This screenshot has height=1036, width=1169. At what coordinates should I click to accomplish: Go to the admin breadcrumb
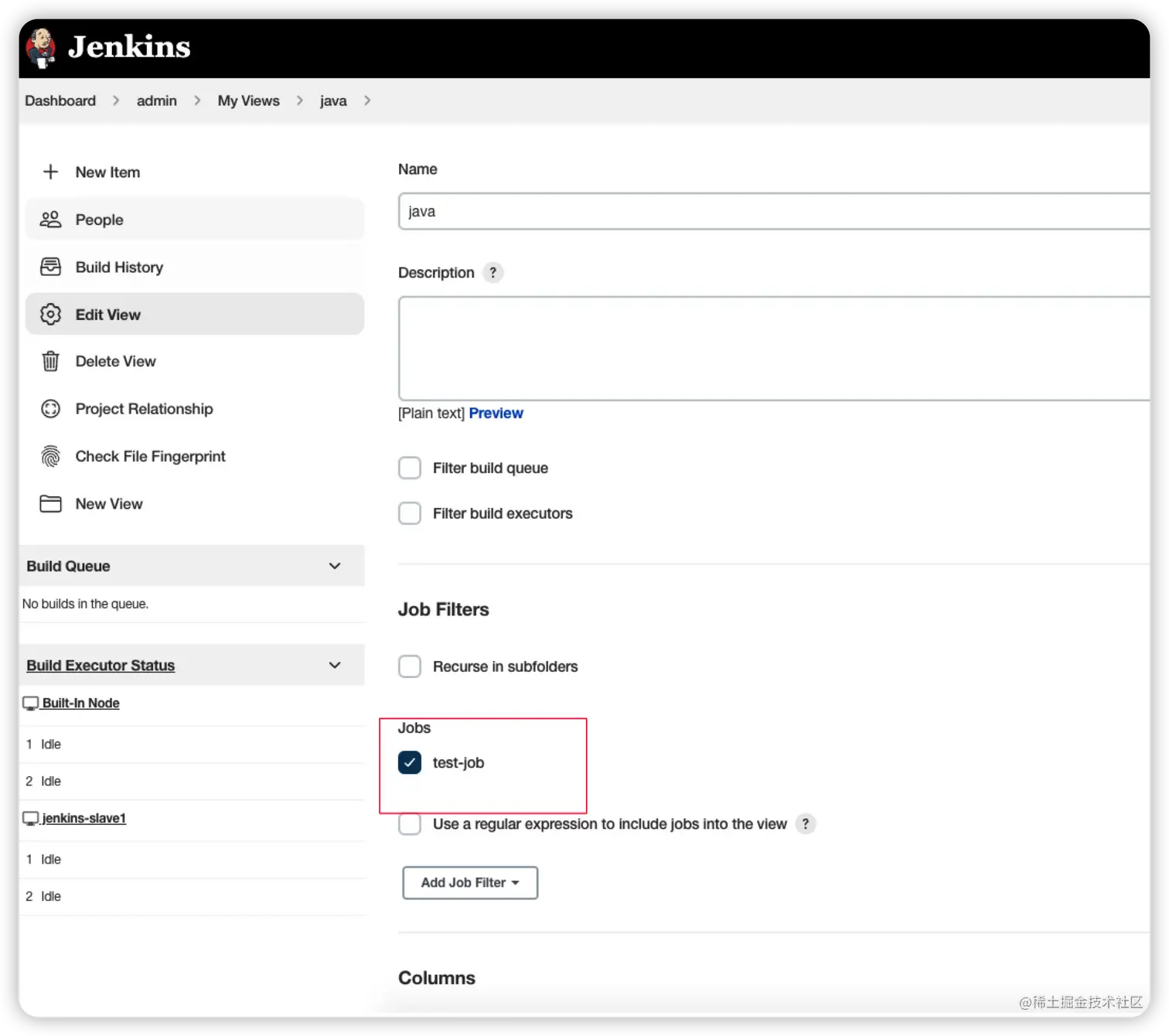[x=157, y=101]
